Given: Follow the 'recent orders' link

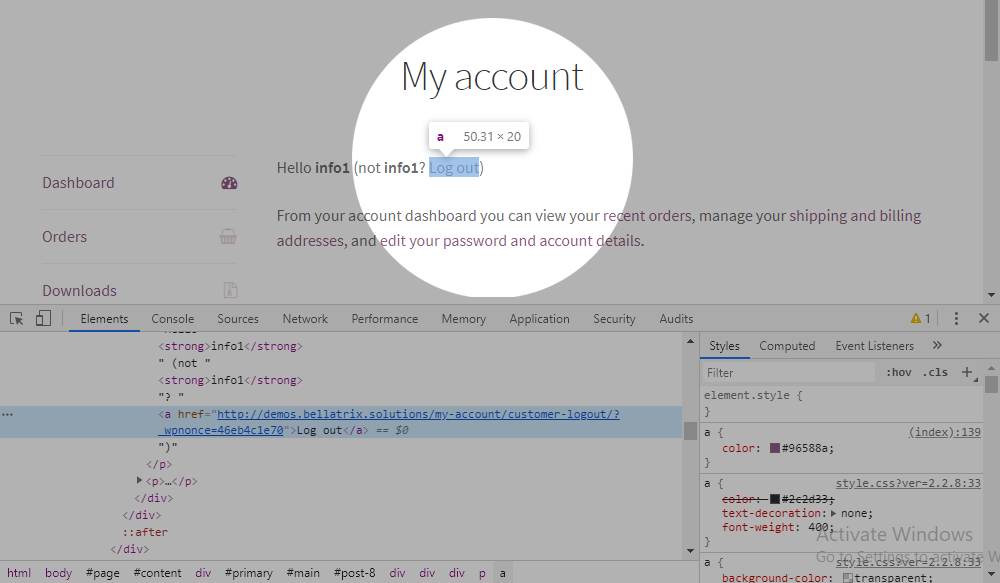Looking at the screenshot, I should coord(647,216).
